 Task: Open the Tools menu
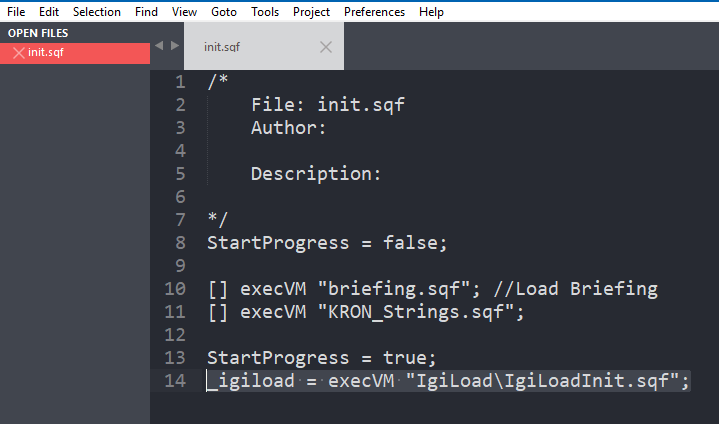(x=265, y=12)
